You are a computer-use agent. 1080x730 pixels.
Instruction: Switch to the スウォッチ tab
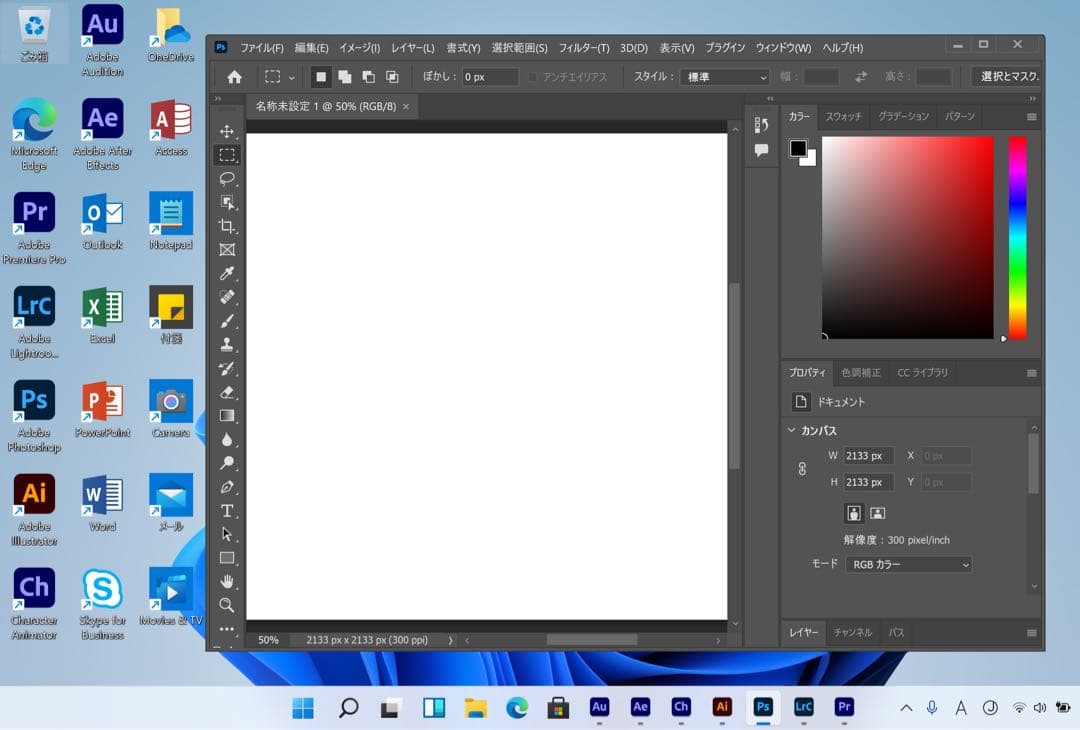point(843,117)
